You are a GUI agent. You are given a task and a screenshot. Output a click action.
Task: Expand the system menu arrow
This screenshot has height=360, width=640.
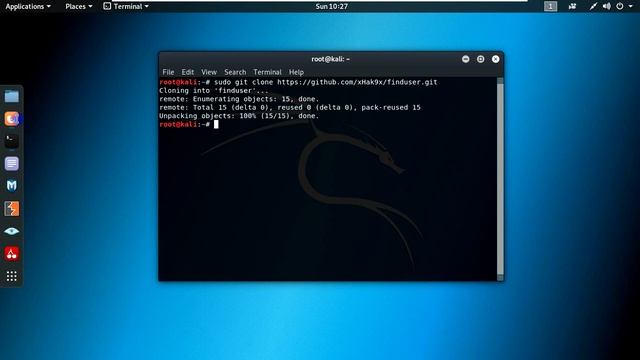point(630,6)
